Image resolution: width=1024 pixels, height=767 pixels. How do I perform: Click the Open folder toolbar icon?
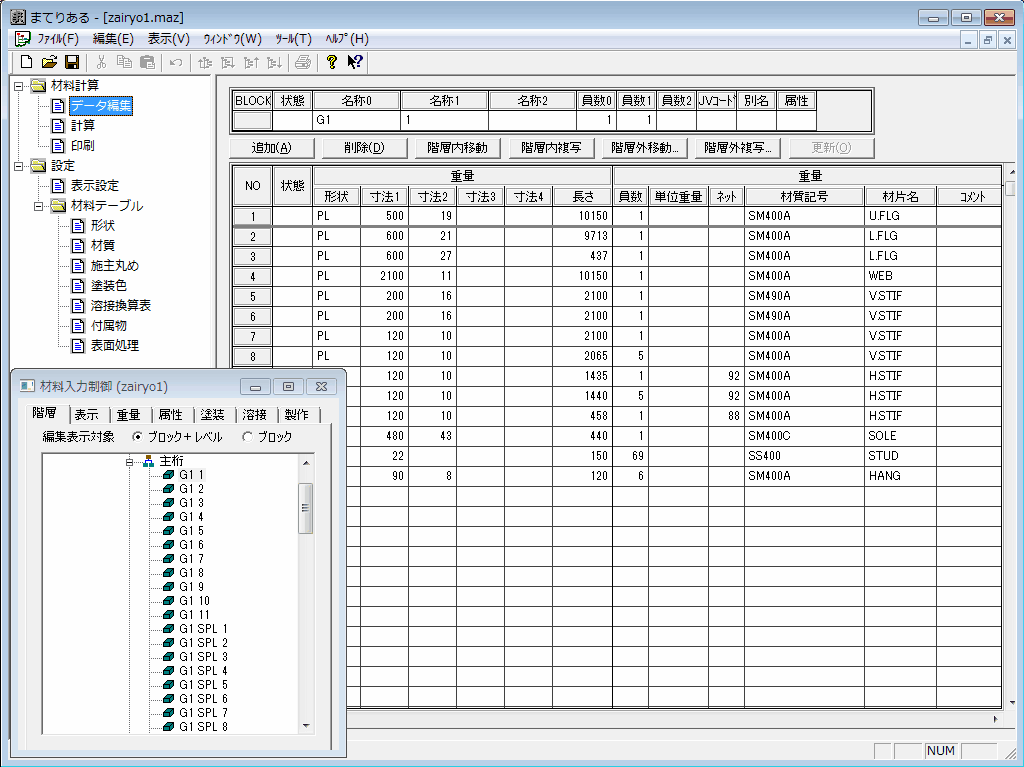coord(49,62)
